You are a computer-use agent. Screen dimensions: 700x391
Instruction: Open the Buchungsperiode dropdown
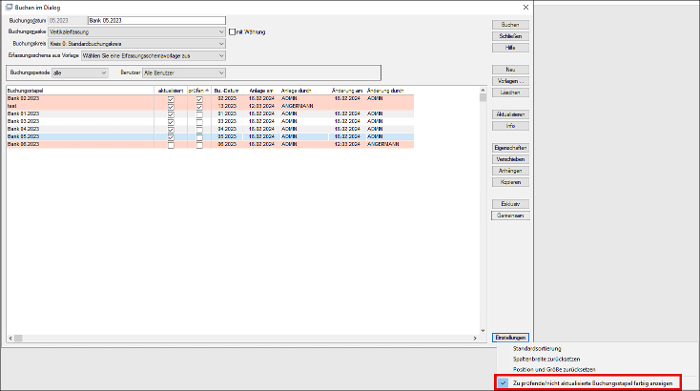pos(104,73)
